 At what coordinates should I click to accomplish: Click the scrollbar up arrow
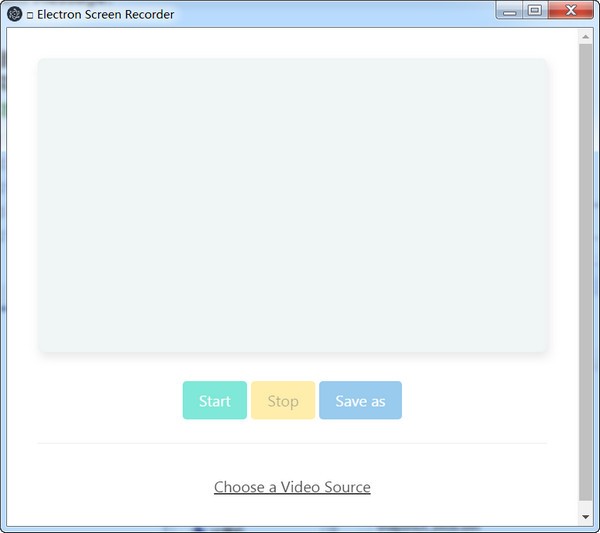pyautogui.click(x=585, y=37)
